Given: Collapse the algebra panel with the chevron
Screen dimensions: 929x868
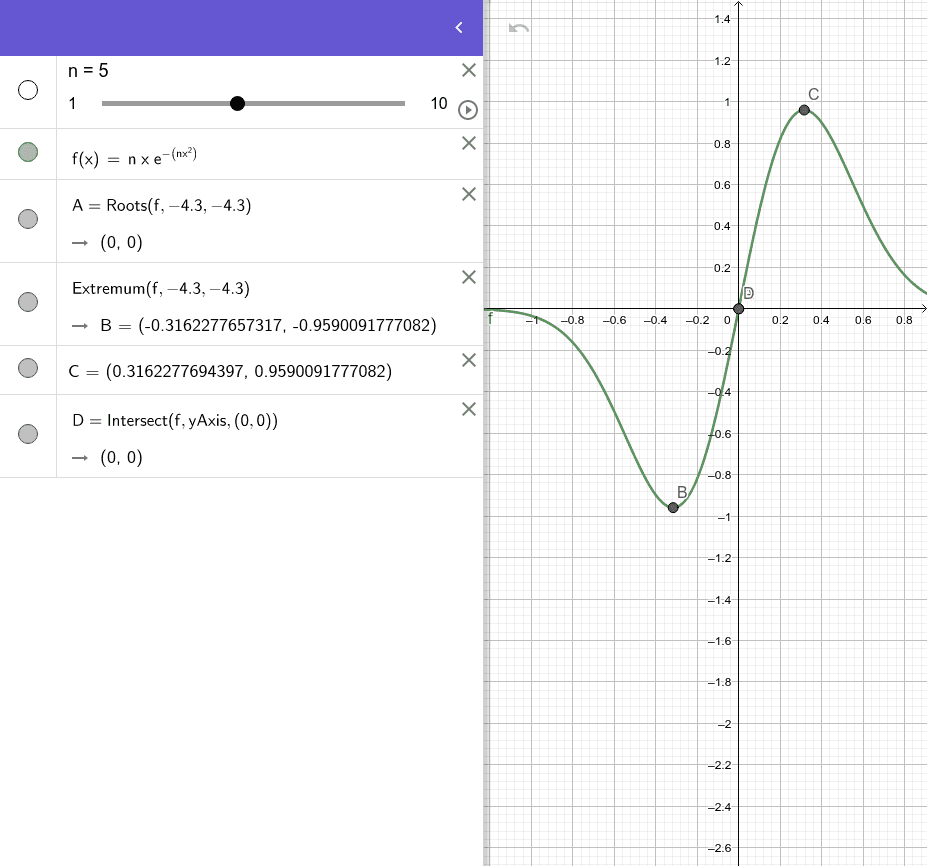Looking at the screenshot, I should (459, 28).
